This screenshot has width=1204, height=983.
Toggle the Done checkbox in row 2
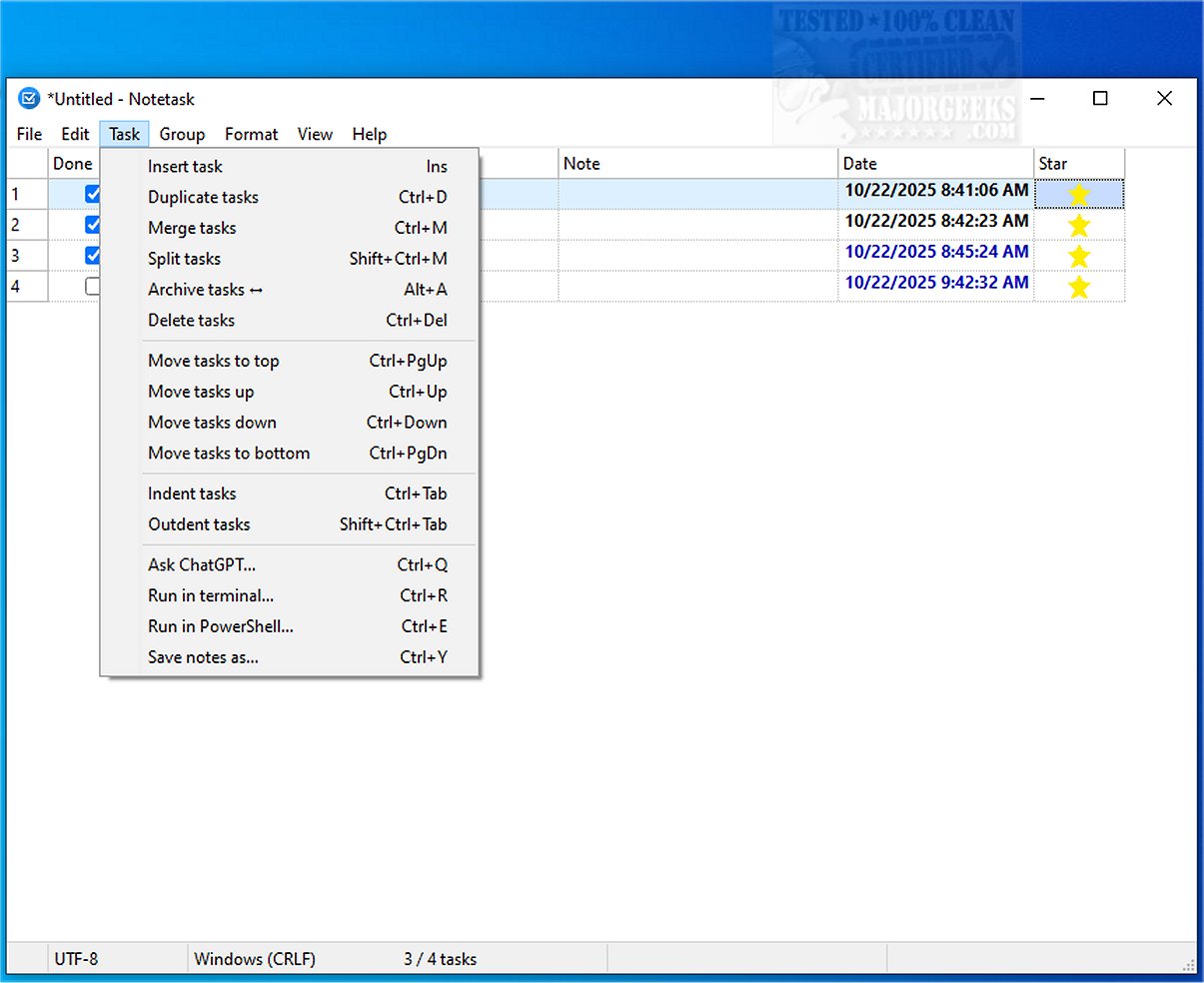point(93,225)
